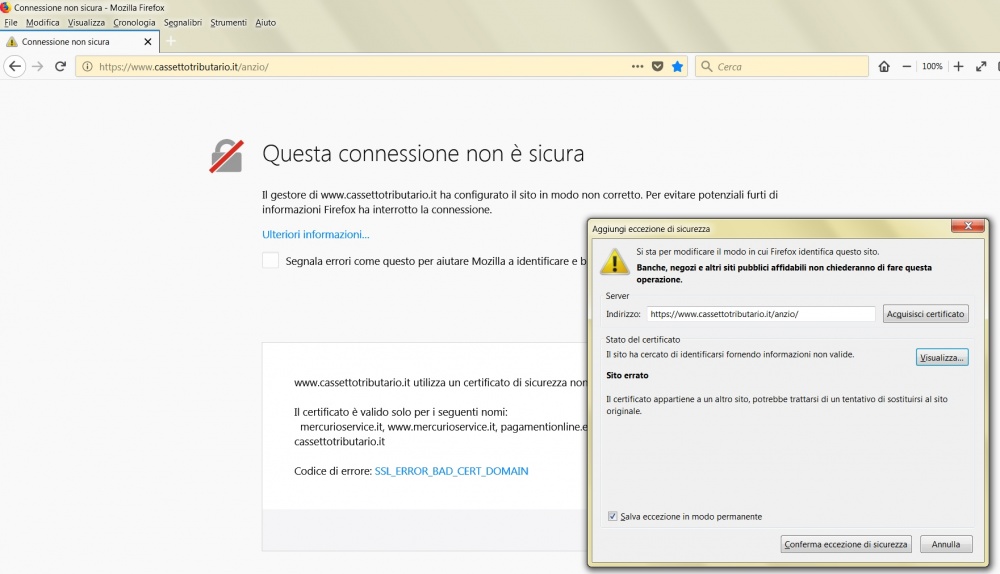This screenshot has height=574, width=1000.
Task: Click the blue bookmark star
Action: 677,66
